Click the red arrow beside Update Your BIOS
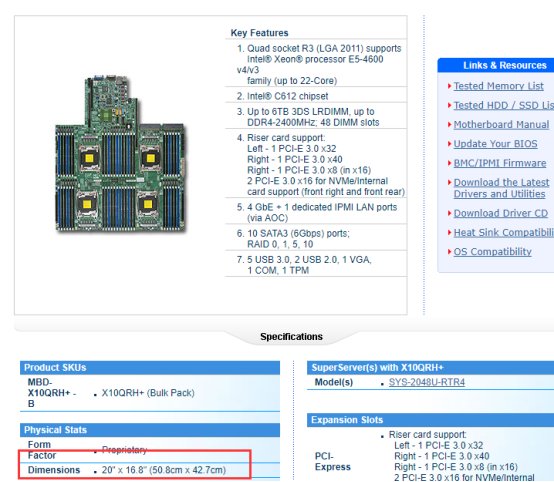 [449, 144]
